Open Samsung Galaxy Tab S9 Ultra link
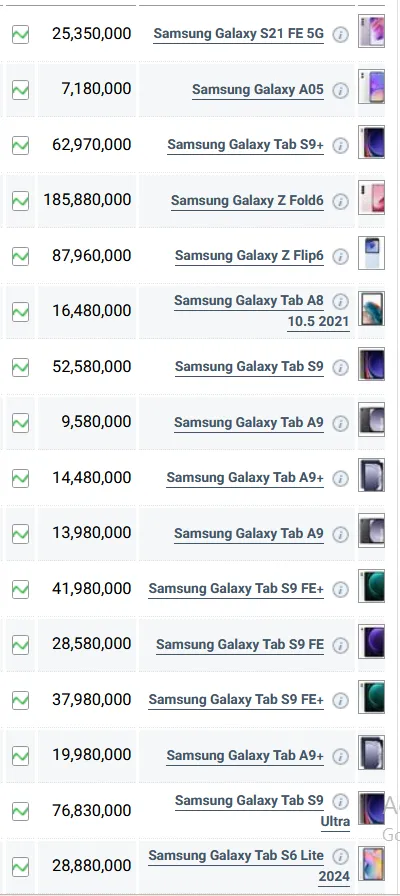Image resolution: width=400 pixels, height=896 pixels. click(x=262, y=811)
